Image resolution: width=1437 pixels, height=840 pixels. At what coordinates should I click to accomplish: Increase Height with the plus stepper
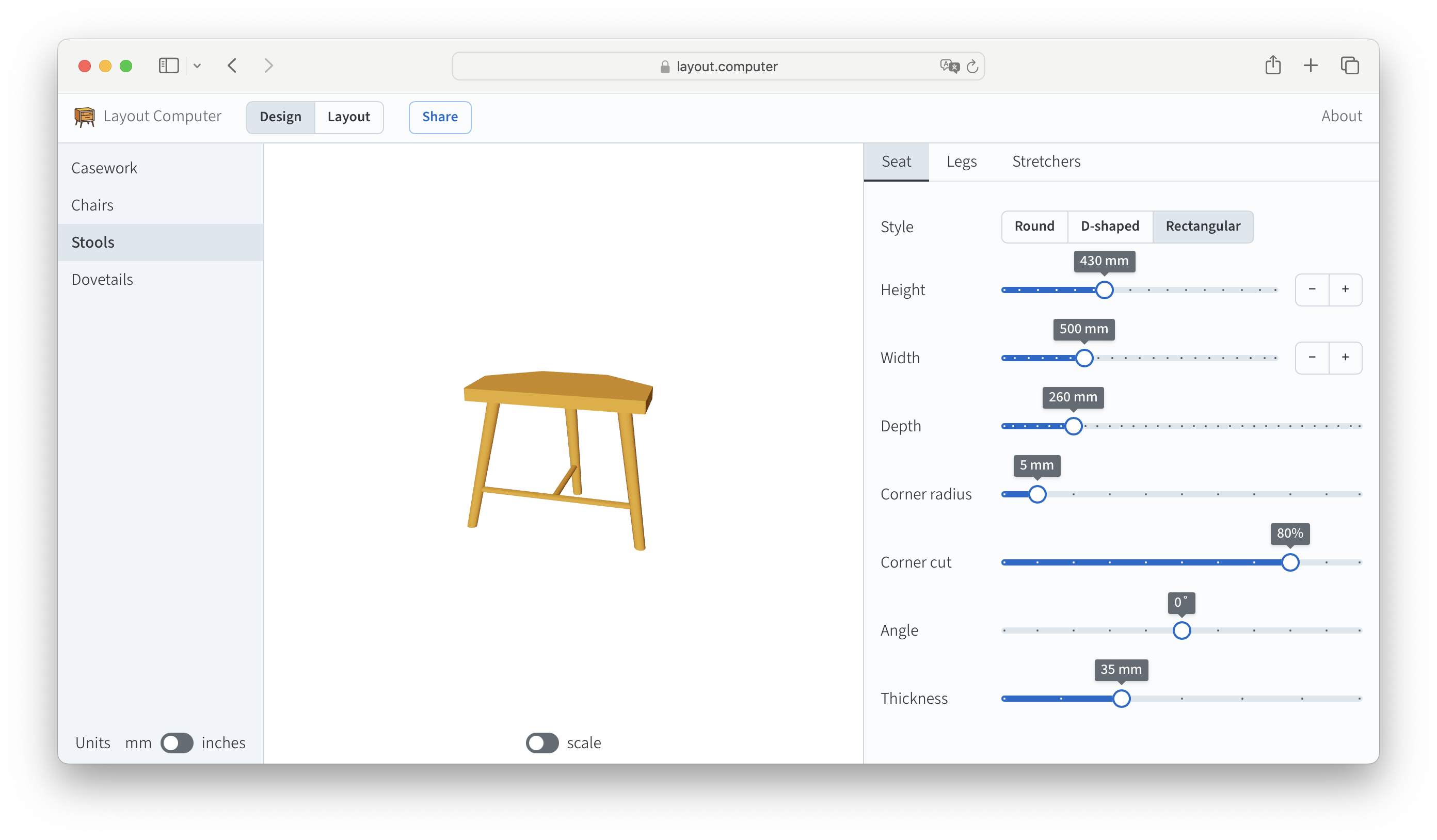coord(1345,289)
